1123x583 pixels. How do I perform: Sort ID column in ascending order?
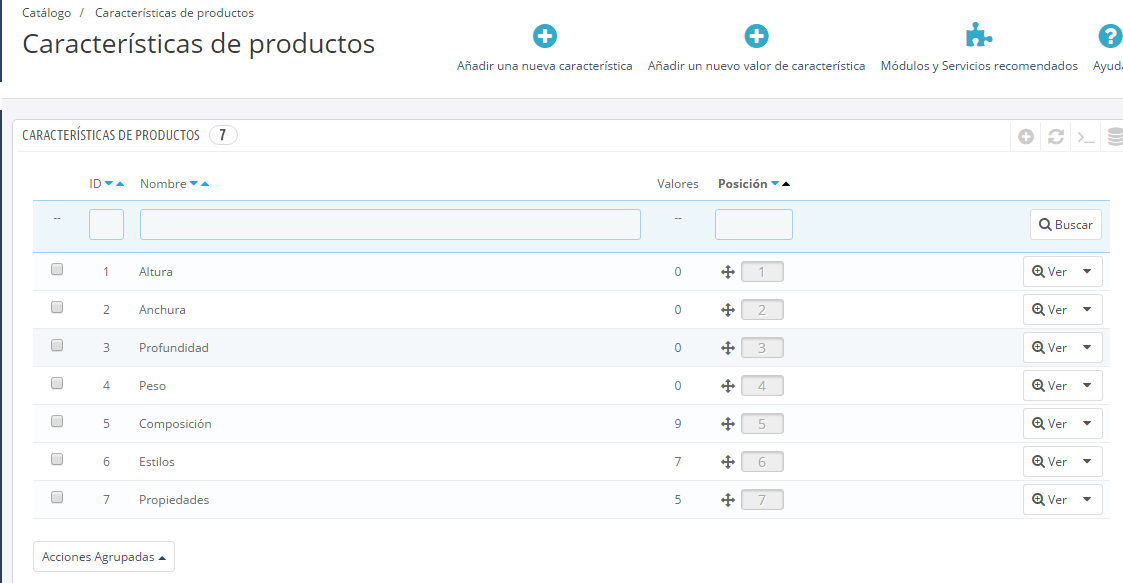[120, 184]
